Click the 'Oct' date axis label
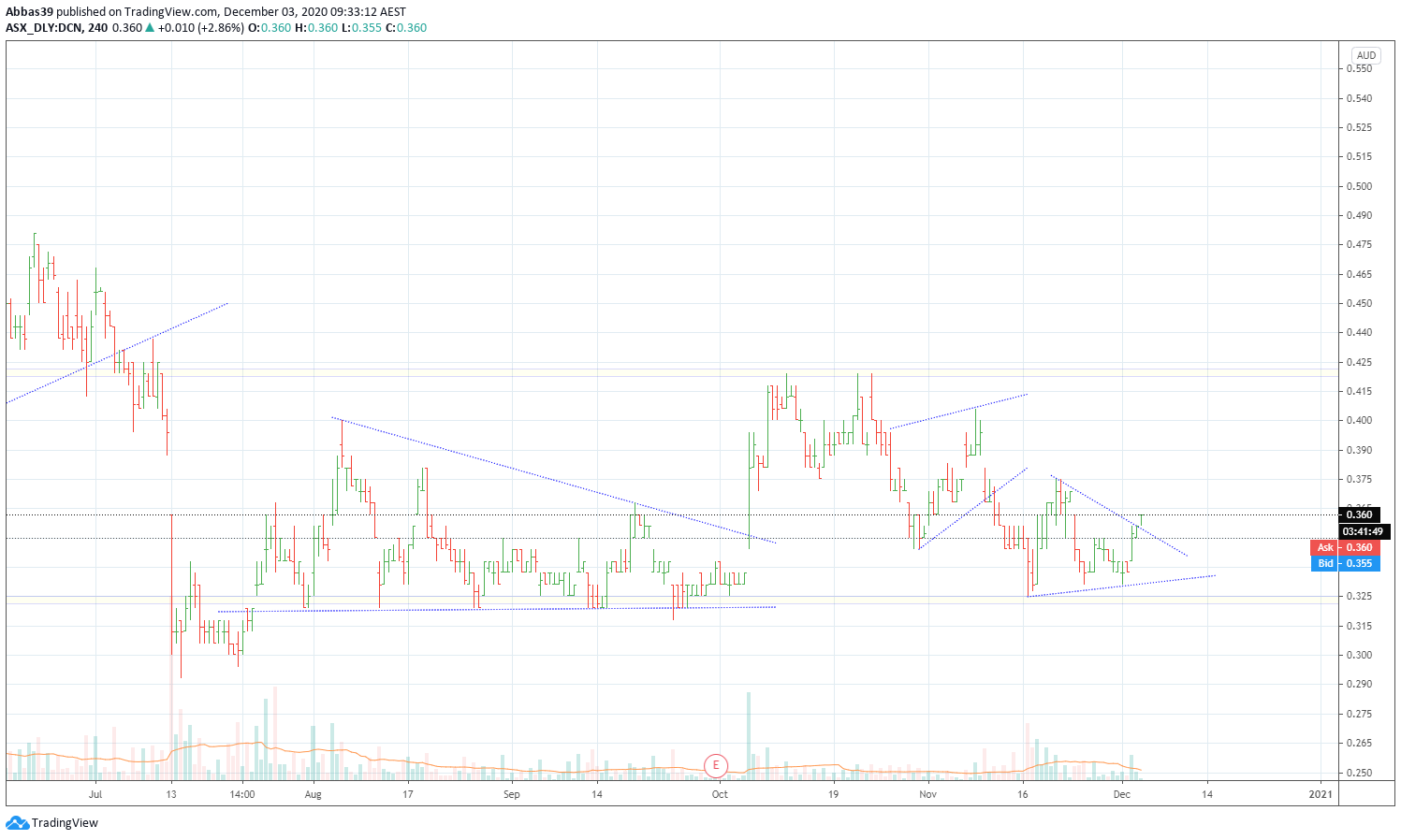Image resolution: width=1401 pixels, height=840 pixels. point(719,794)
